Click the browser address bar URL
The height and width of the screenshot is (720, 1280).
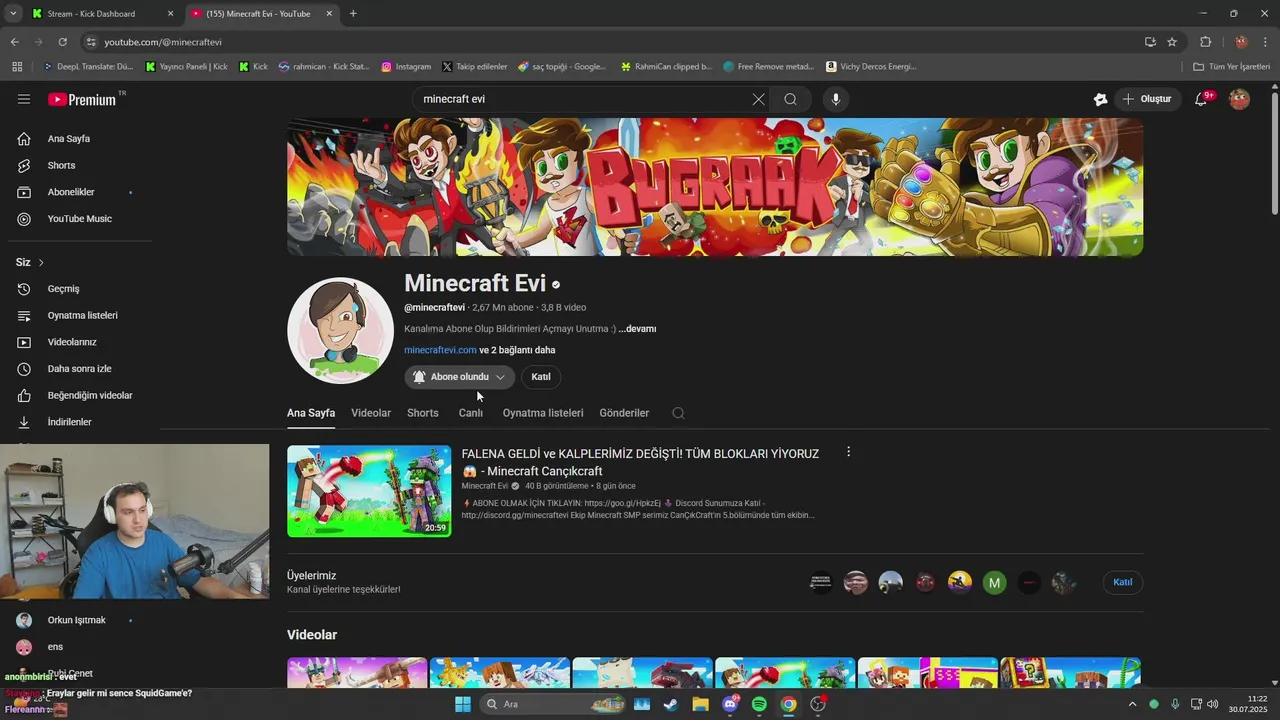coord(163,42)
